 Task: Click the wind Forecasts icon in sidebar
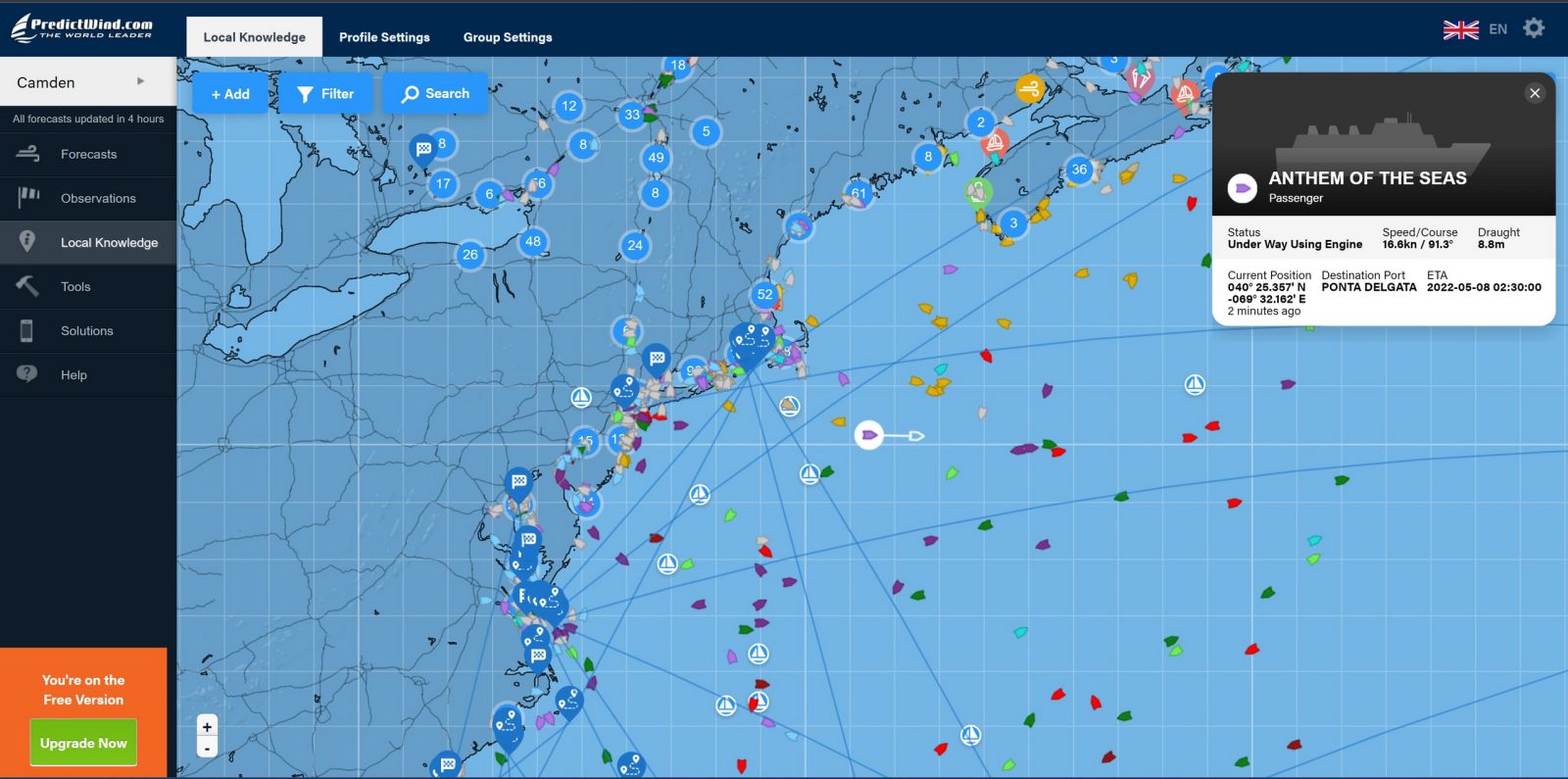click(x=28, y=154)
